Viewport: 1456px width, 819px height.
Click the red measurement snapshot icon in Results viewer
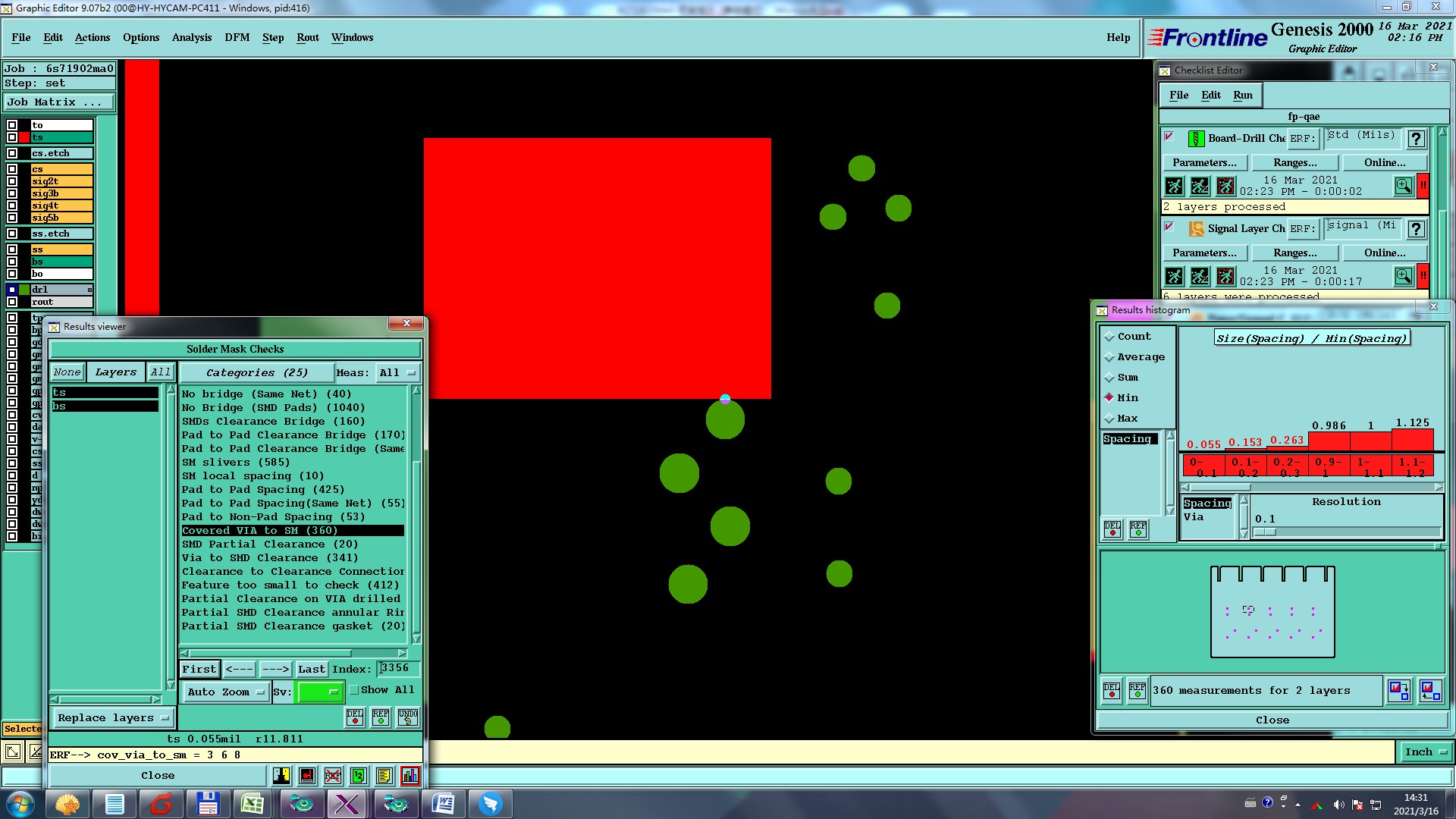pos(307,776)
